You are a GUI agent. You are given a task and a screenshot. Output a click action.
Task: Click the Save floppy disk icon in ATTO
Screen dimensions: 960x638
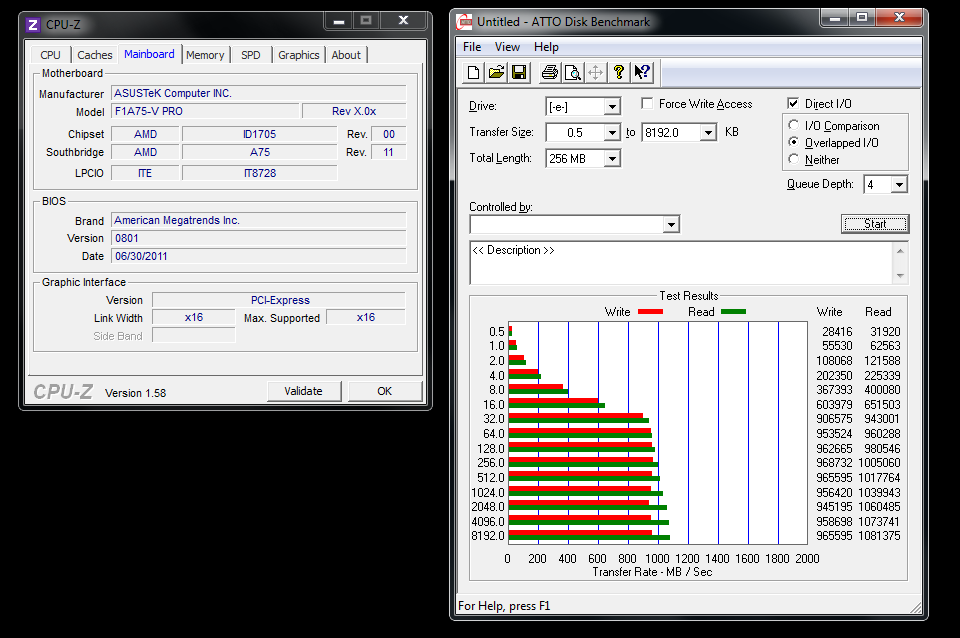pos(519,72)
